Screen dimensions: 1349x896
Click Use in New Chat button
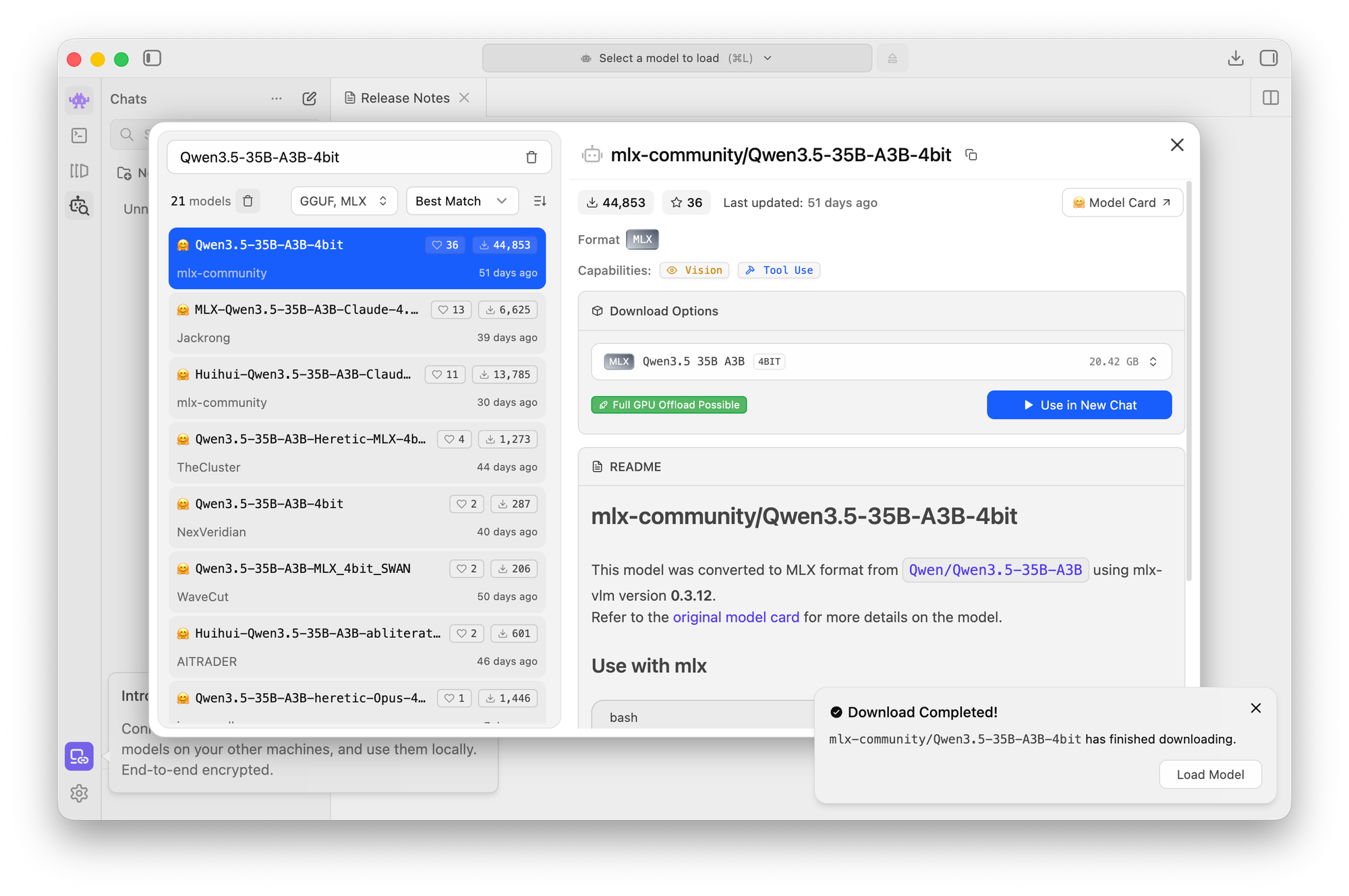1079,405
